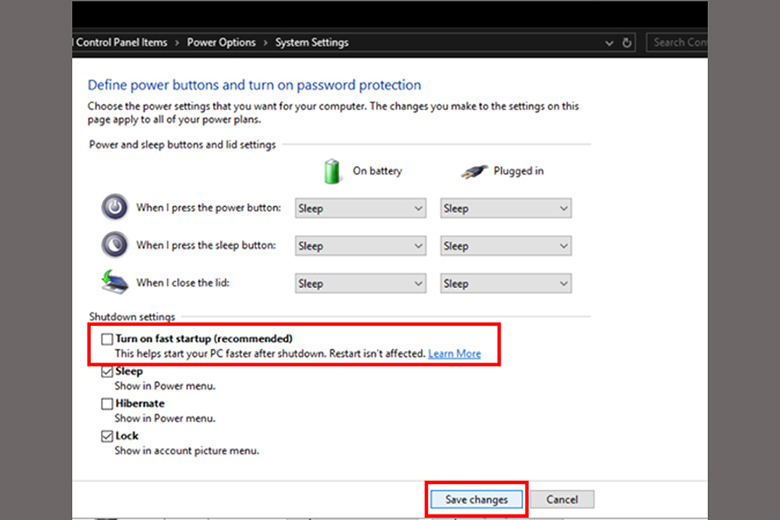The height and width of the screenshot is (520, 780).
Task: Click the sleep button moon icon
Action: point(115,245)
